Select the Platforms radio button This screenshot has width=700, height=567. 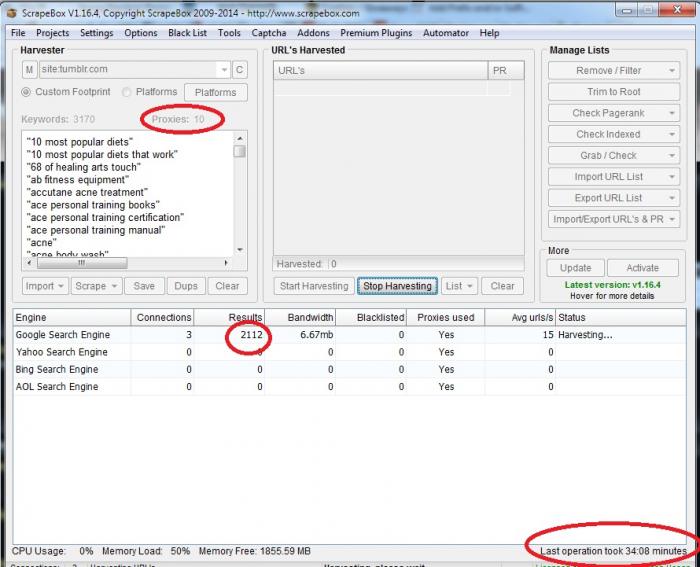(127, 92)
